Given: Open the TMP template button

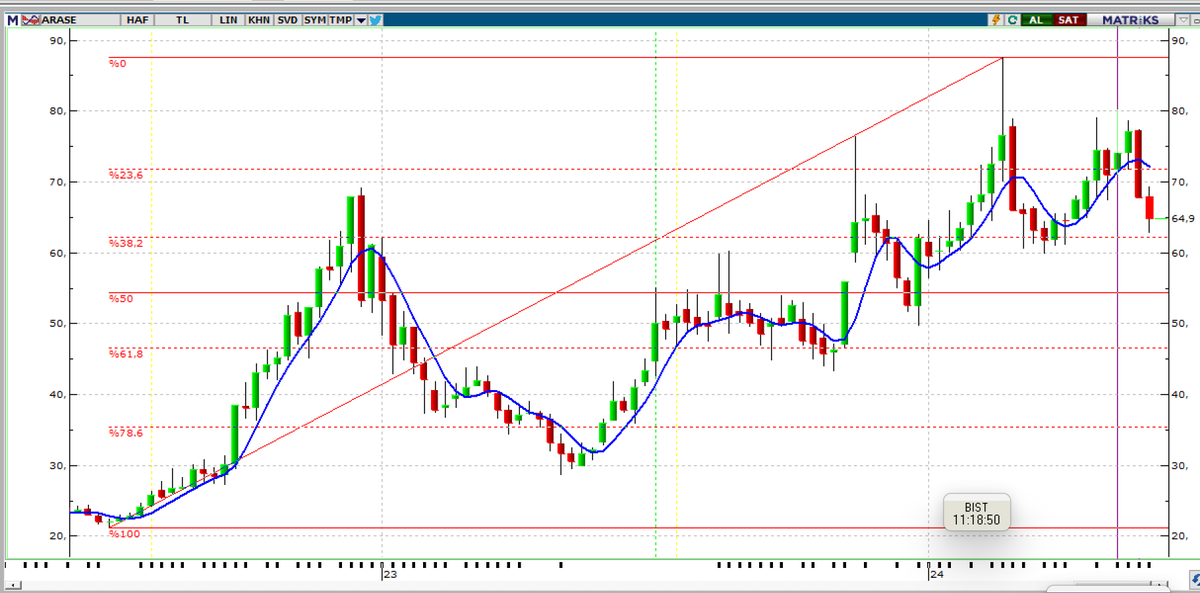Looking at the screenshot, I should click(x=341, y=20).
